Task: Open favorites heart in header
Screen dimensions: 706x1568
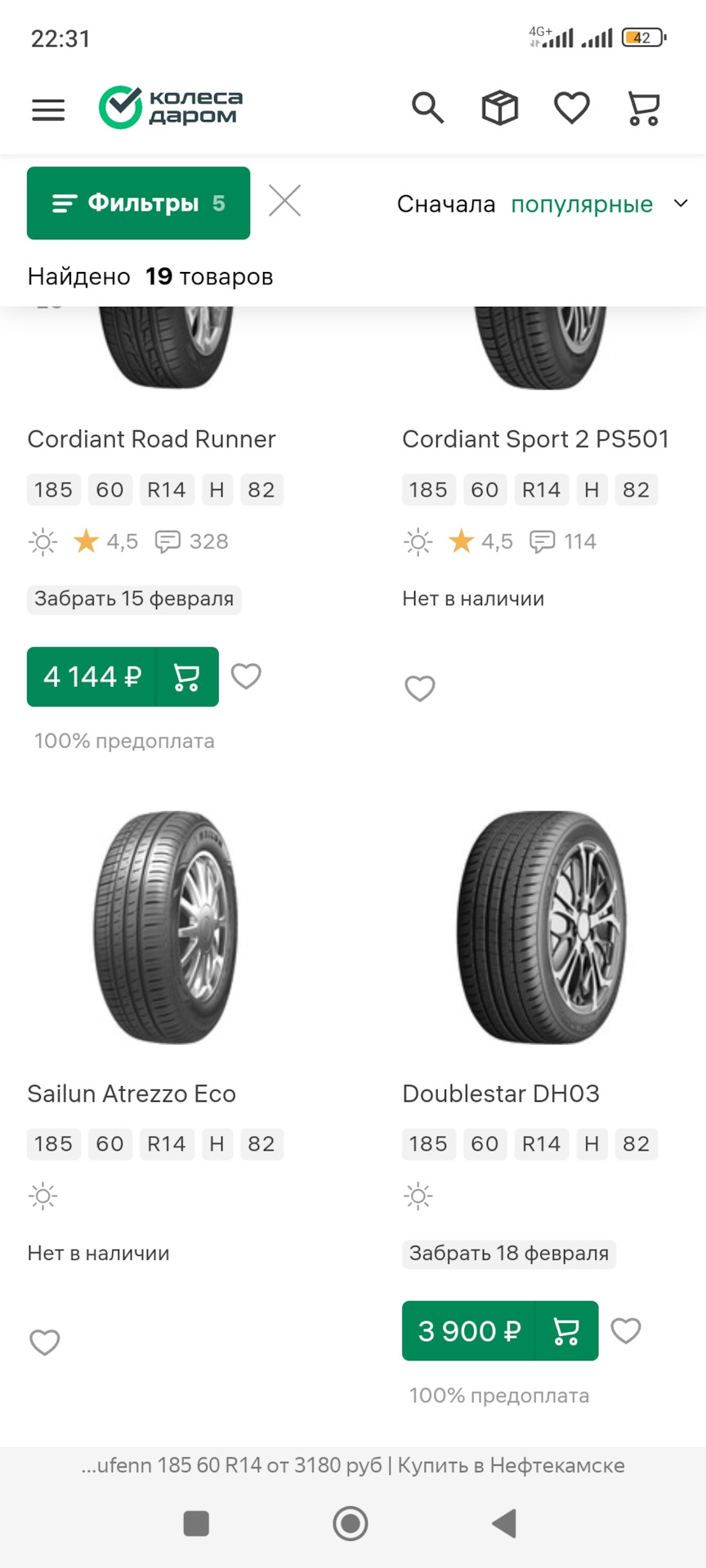Action: 571,108
